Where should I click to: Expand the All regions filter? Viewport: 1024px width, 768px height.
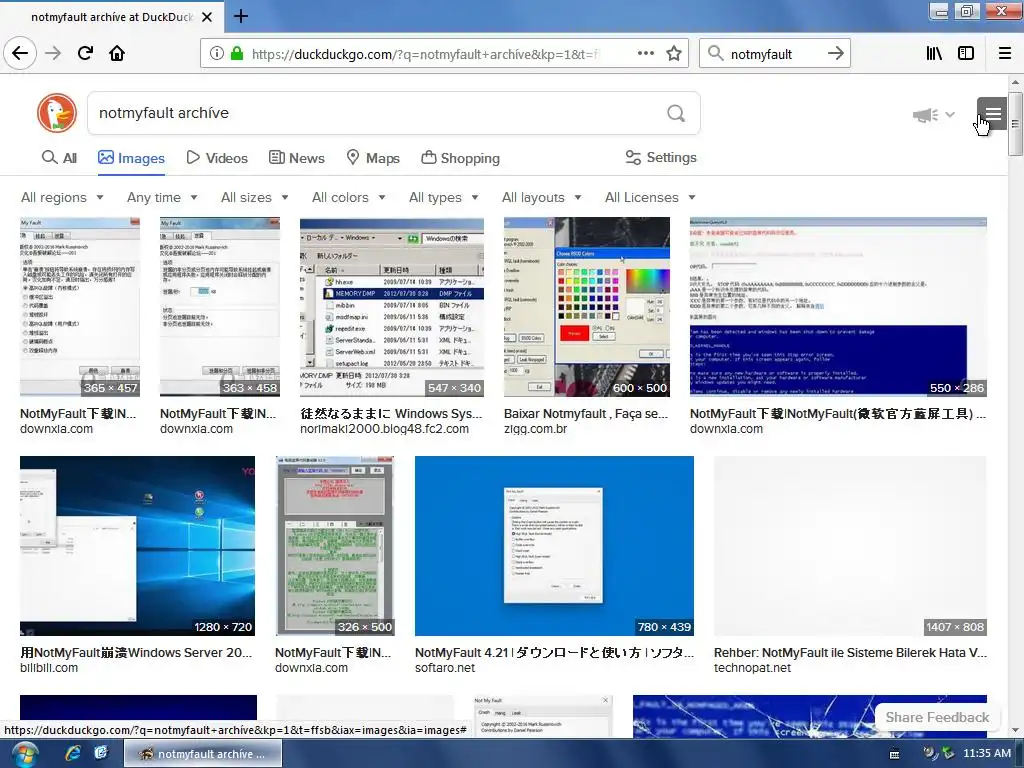click(x=62, y=197)
